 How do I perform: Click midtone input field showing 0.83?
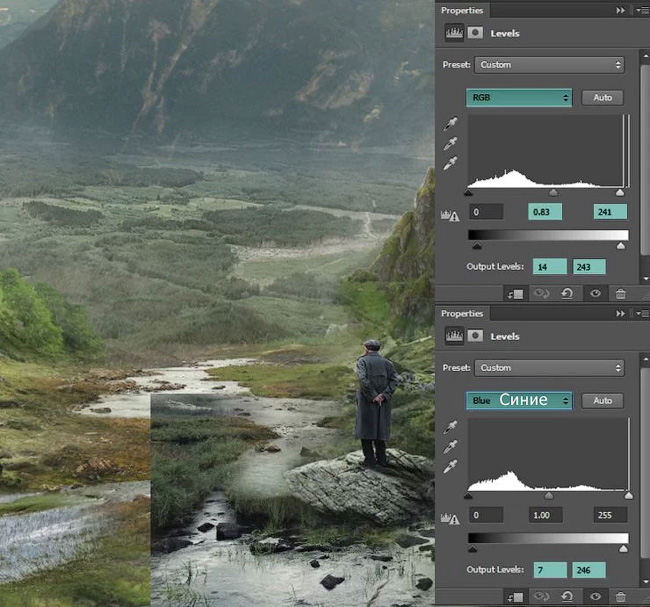pyautogui.click(x=545, y=212)
